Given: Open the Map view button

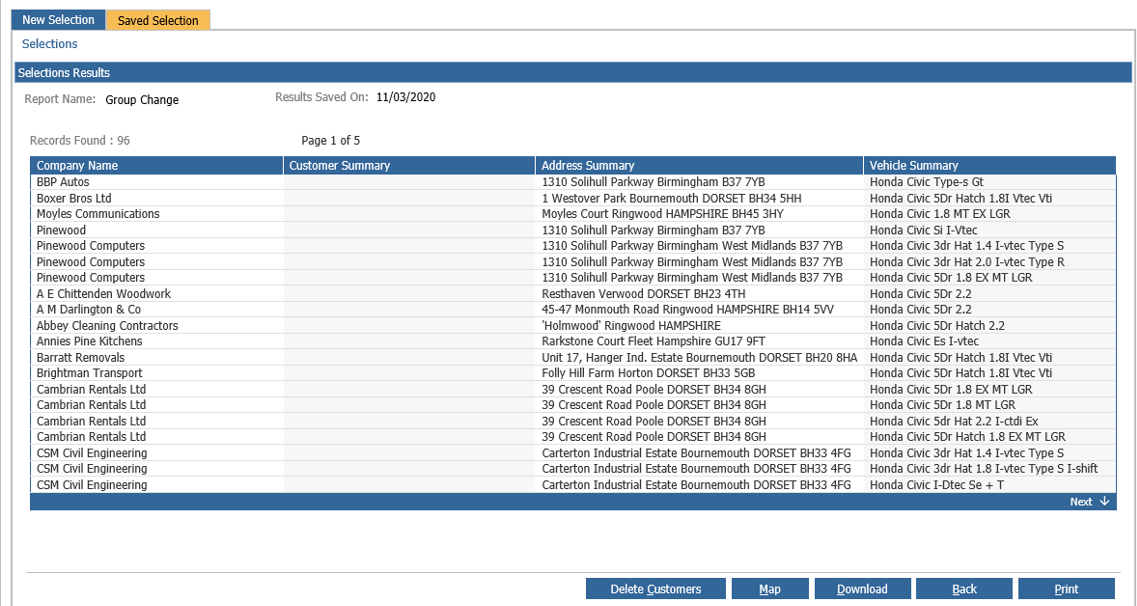Looking at the screenshot, I should (769, 589).
